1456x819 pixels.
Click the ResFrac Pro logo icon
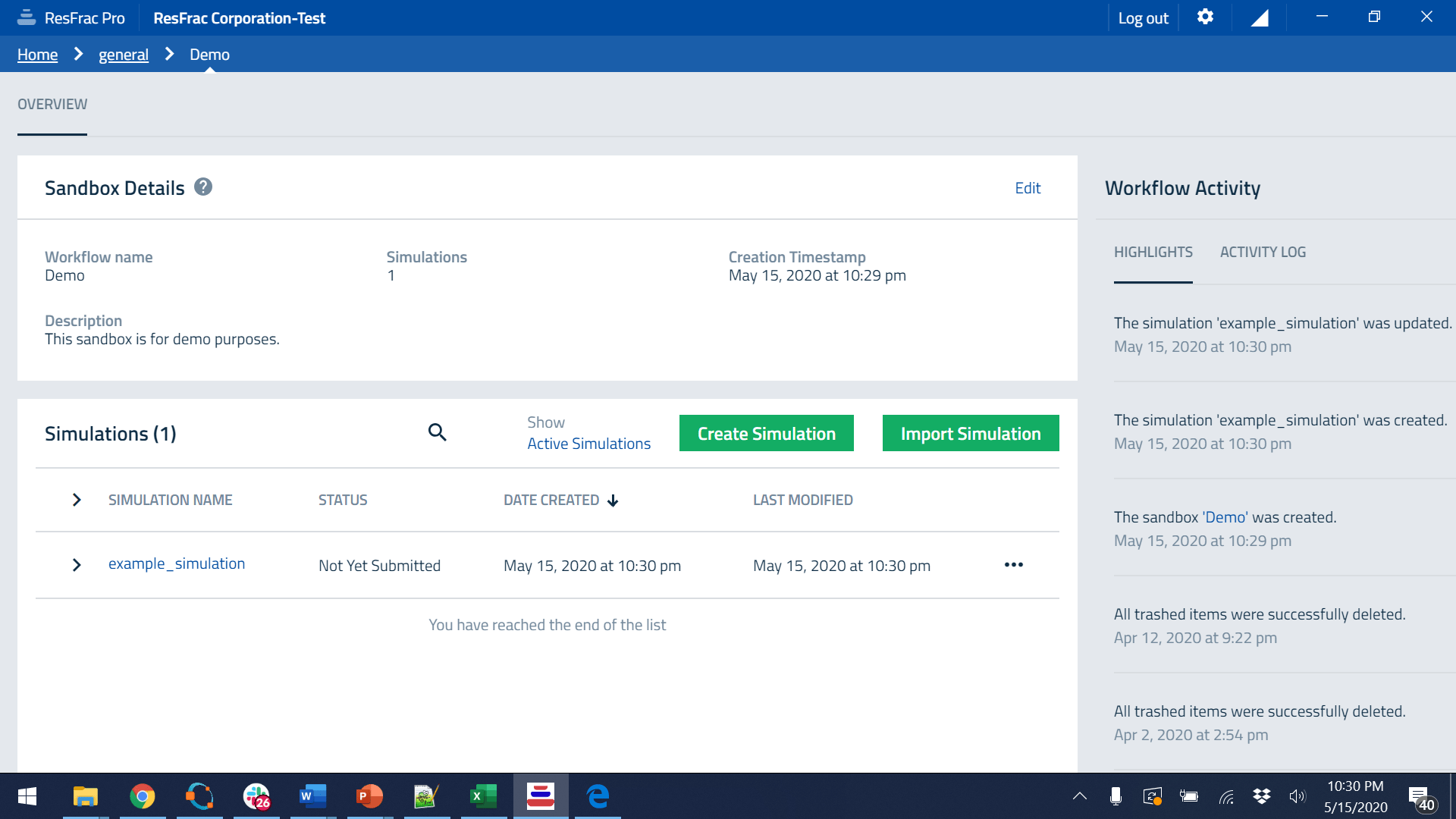pyautogui.click(x=27, y=17)
